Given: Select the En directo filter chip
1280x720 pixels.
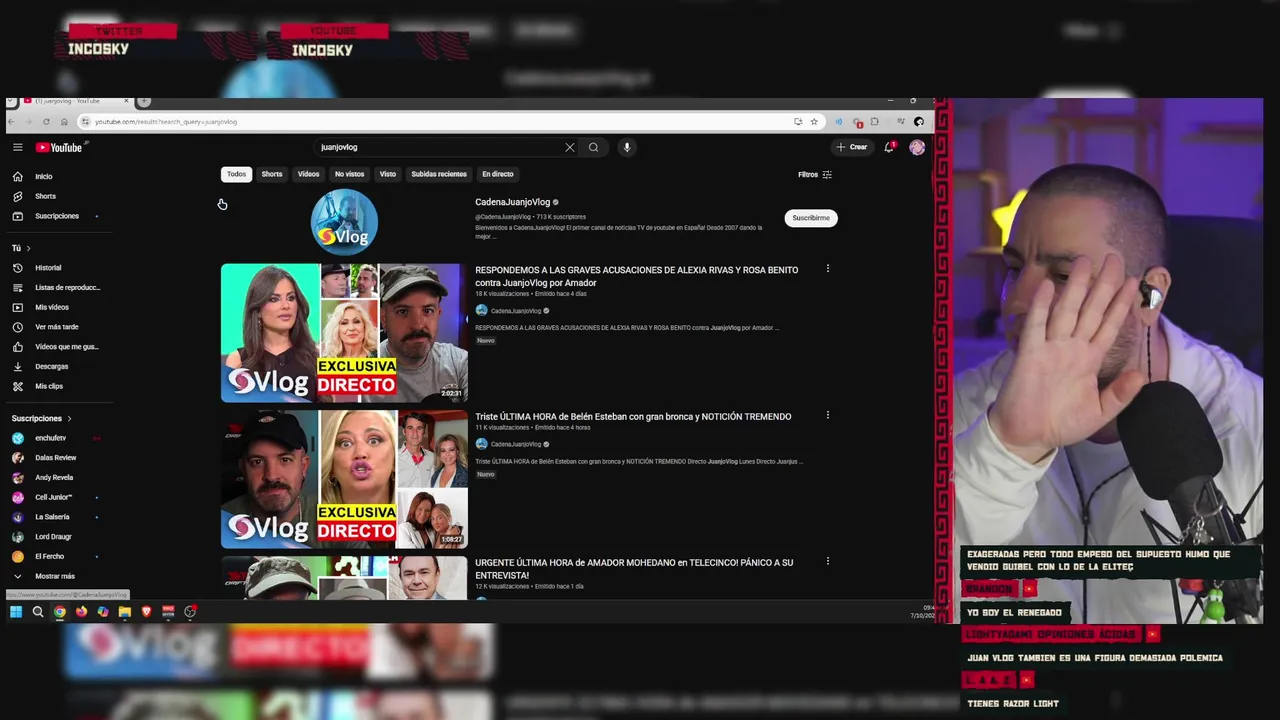Looking at the screenshot, I should tap(497, 174).
